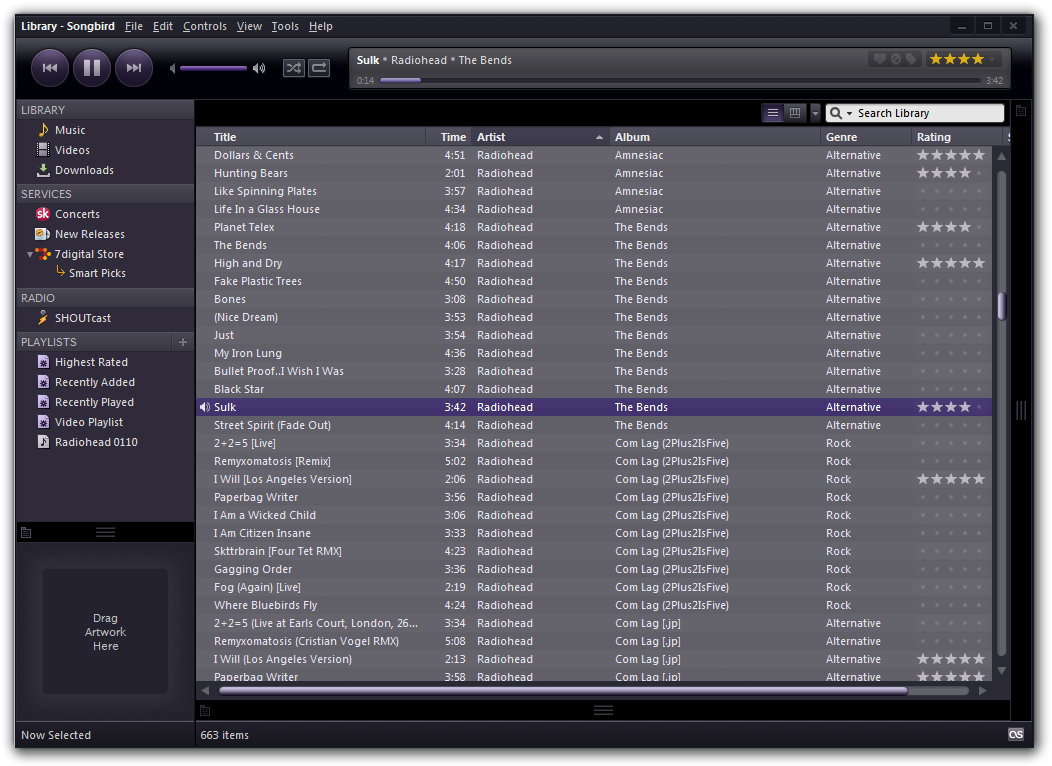Sort by the Rating column
The width and height of the screenshot is (1052, 766).
coord(958,137)
